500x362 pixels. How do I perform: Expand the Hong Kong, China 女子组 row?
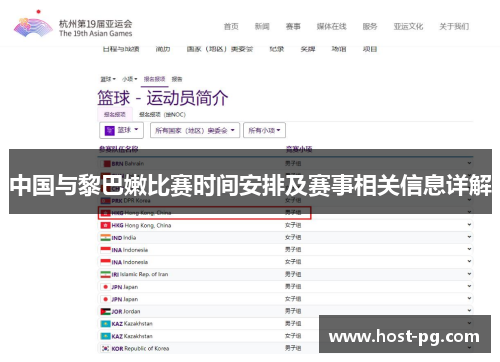(x=469, y=225)
